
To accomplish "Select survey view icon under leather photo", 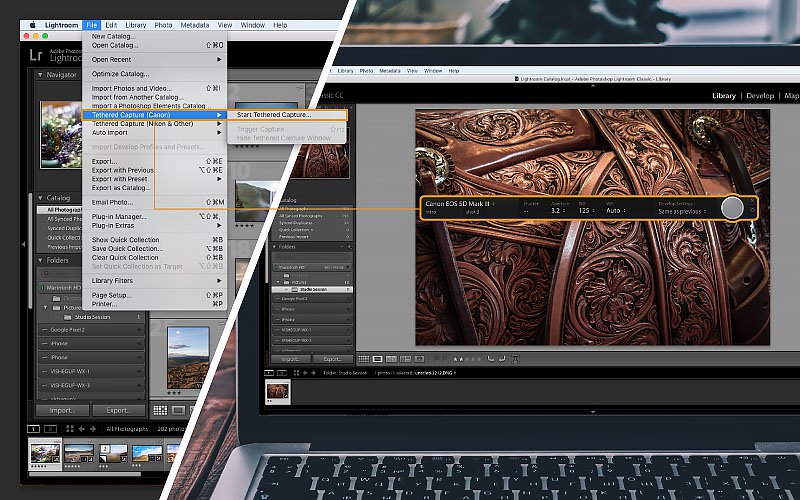I will click(x=406, y=359).
